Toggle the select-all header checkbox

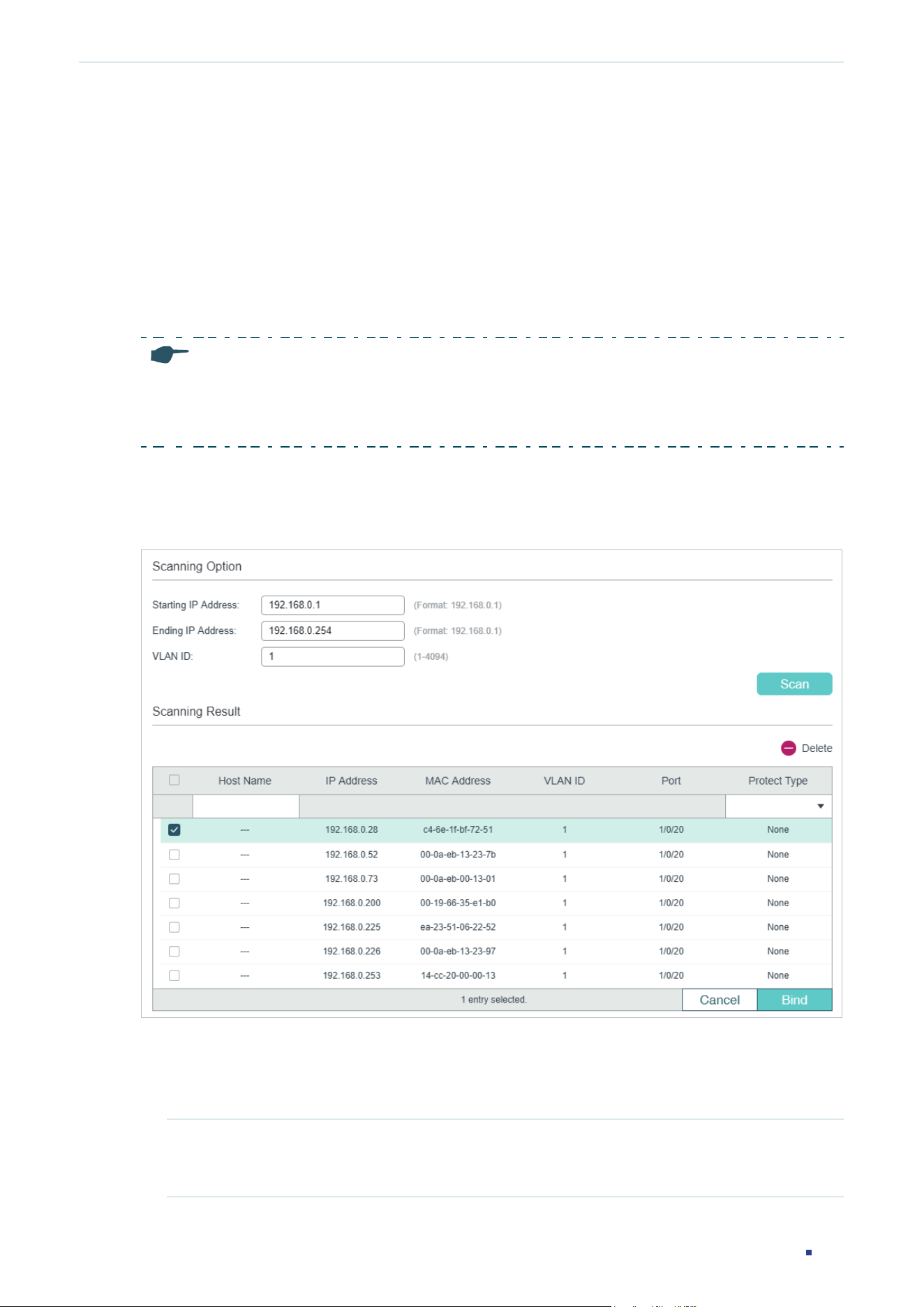coord(174,780)
